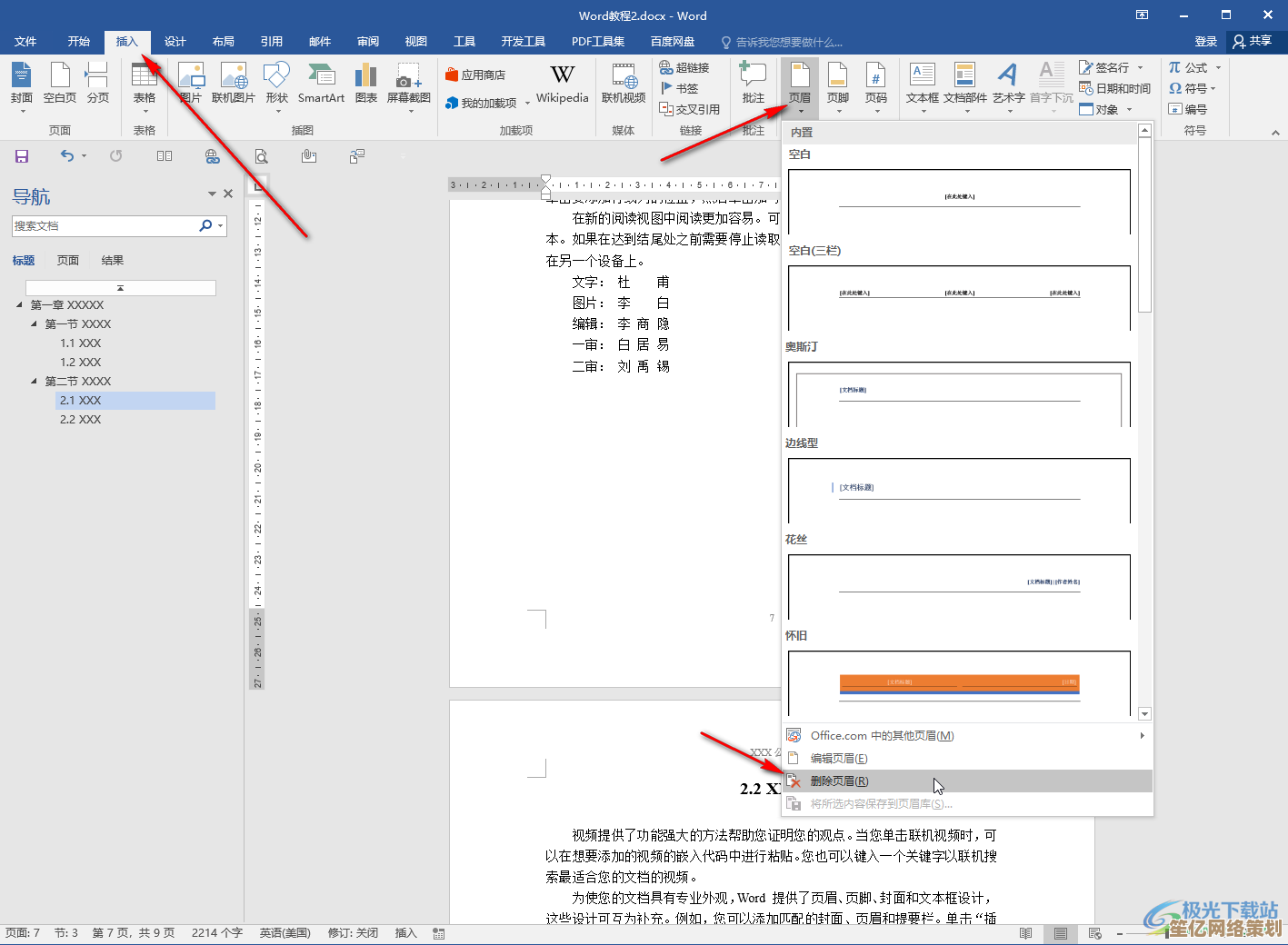This screenshot has height=945, width=1288.
Task: Insert a comment with 批注 icon
Action: pyautogui.click(x=753, y=82)
